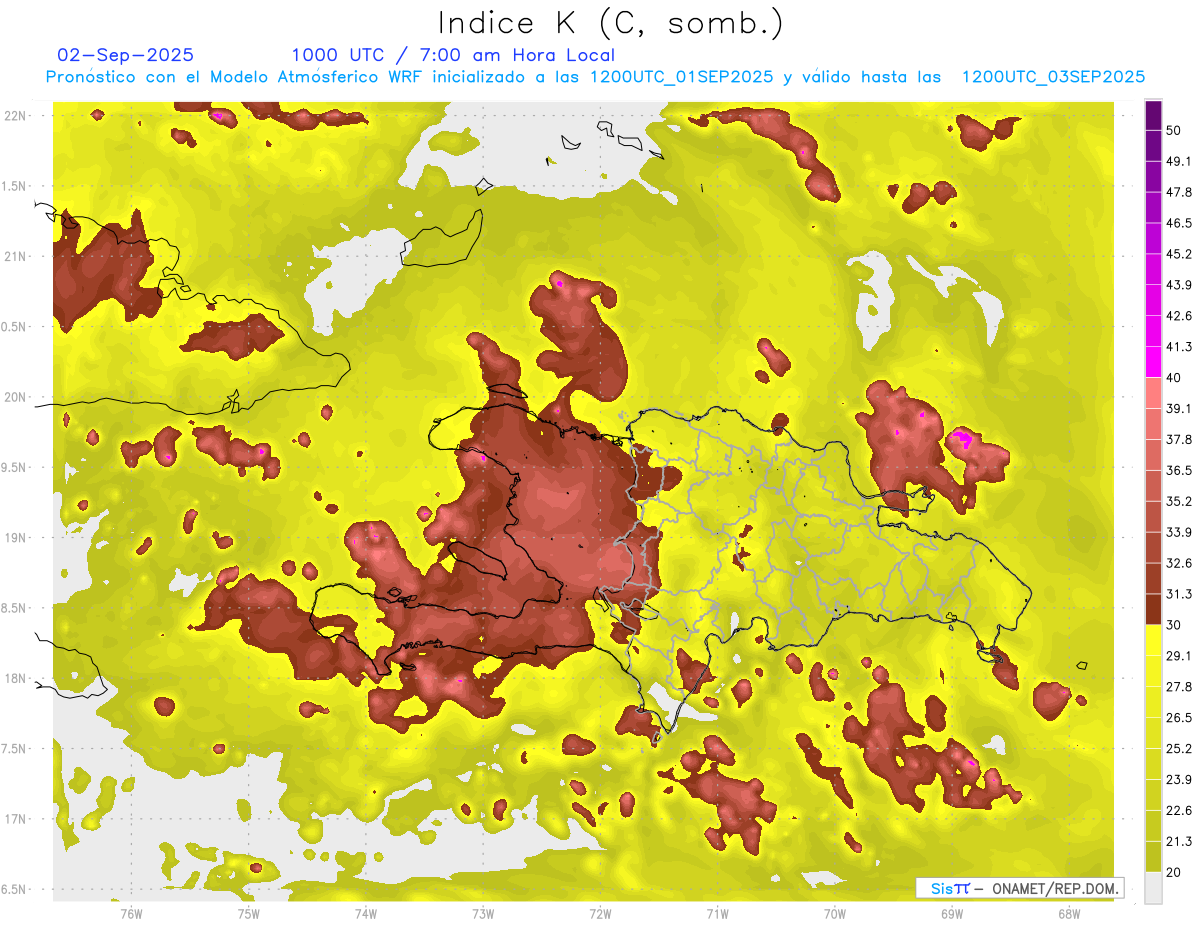Click the "22.6" value on the color scale

point(1180,811)
